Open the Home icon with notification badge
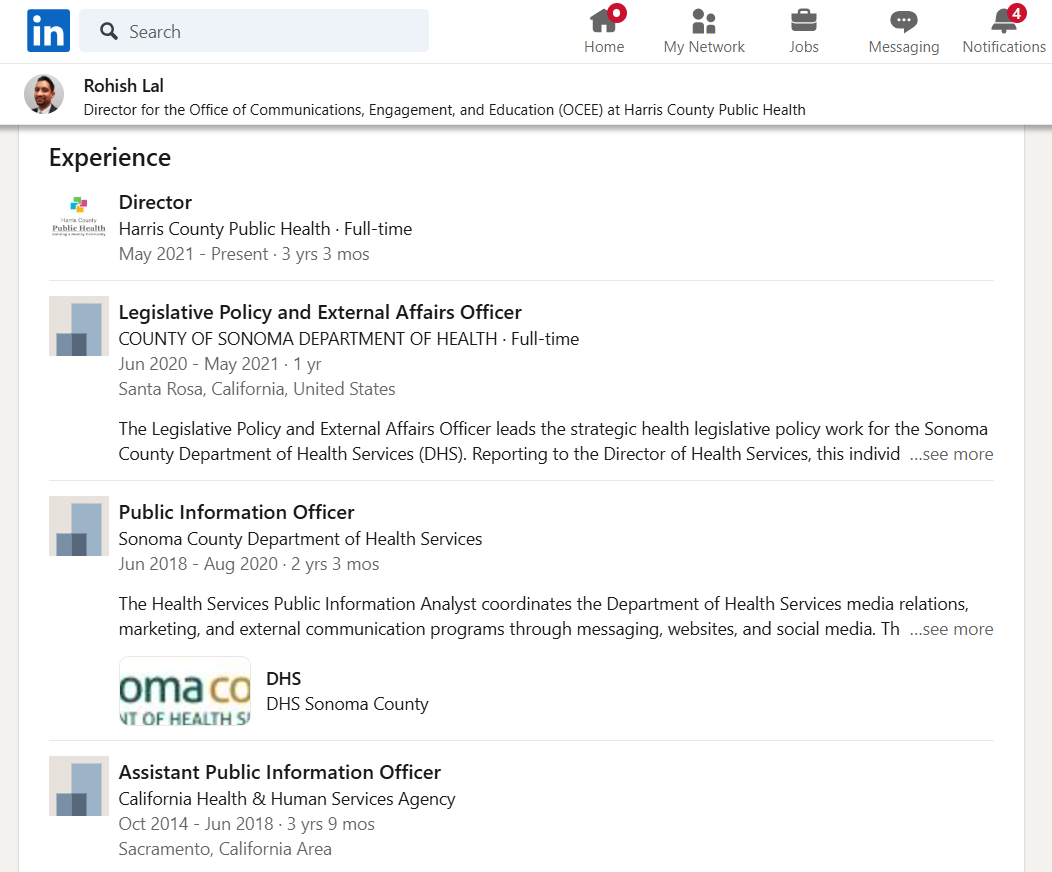1052x872 pixels. tap(607, 19)
